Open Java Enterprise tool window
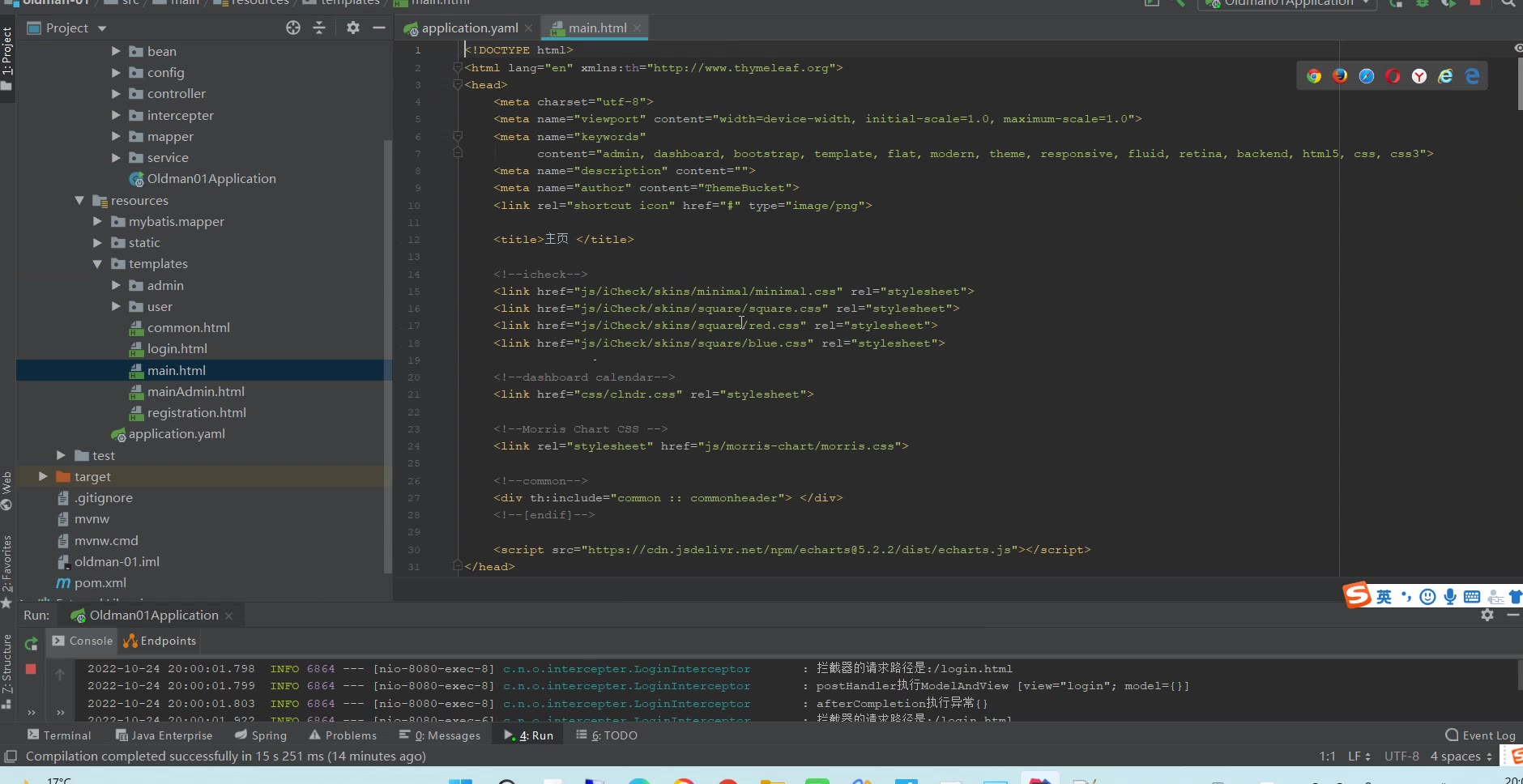Image resolution: width=1523 pixels, height=784 pixels. pyautogui.click(x=164, y=735)
